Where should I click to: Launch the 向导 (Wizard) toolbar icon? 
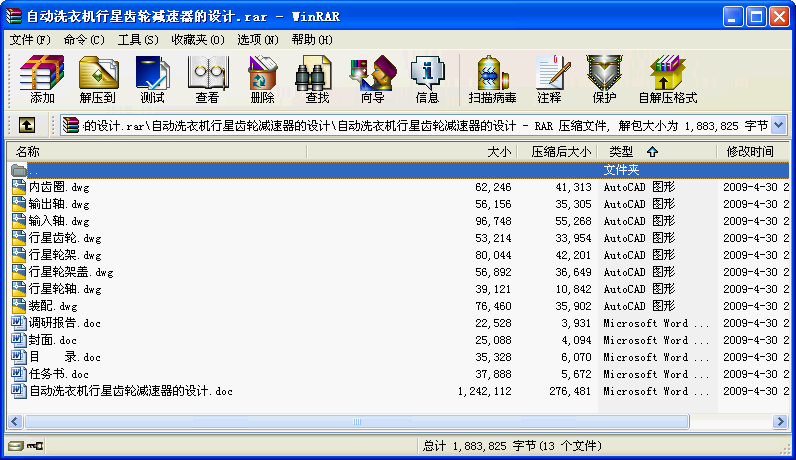click(373, 80)
